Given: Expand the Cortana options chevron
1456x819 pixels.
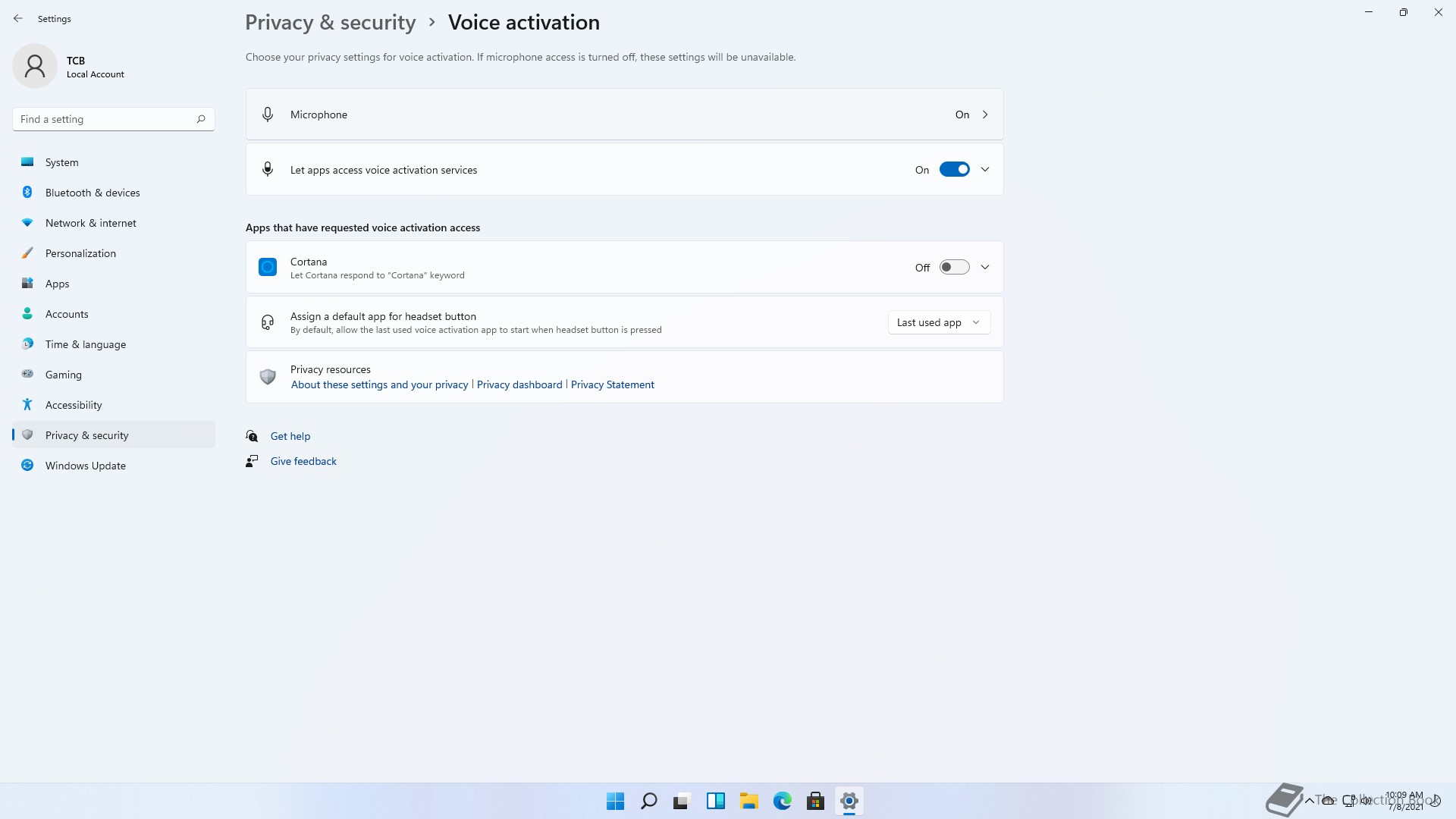Looking at the screenshot, I should coord(985,267).
